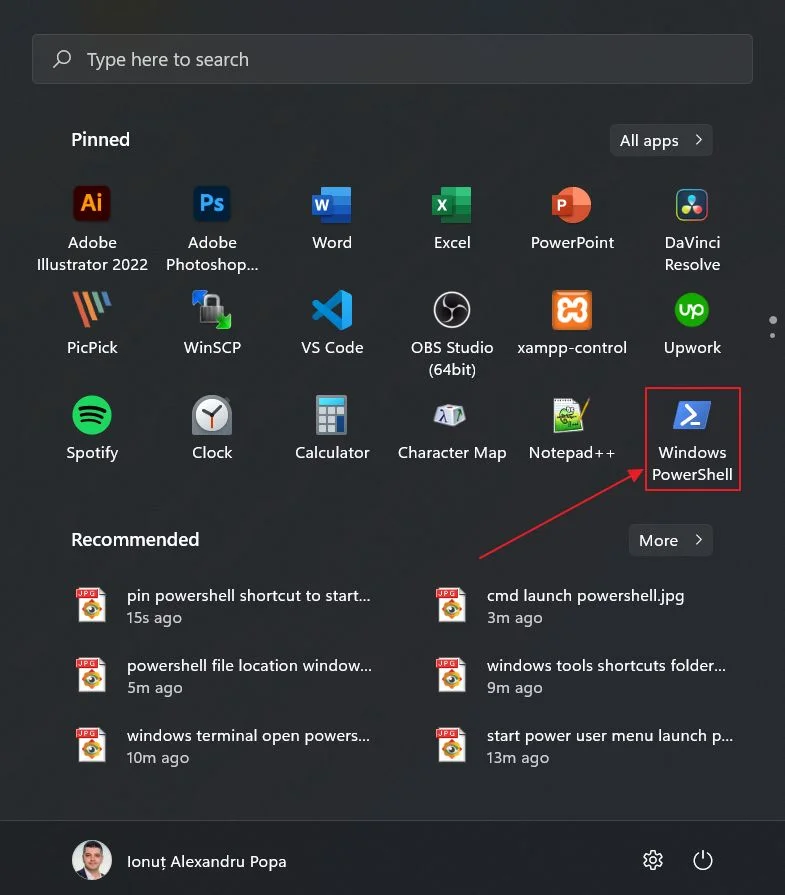Click the Type here to search field

coord(392,59)
